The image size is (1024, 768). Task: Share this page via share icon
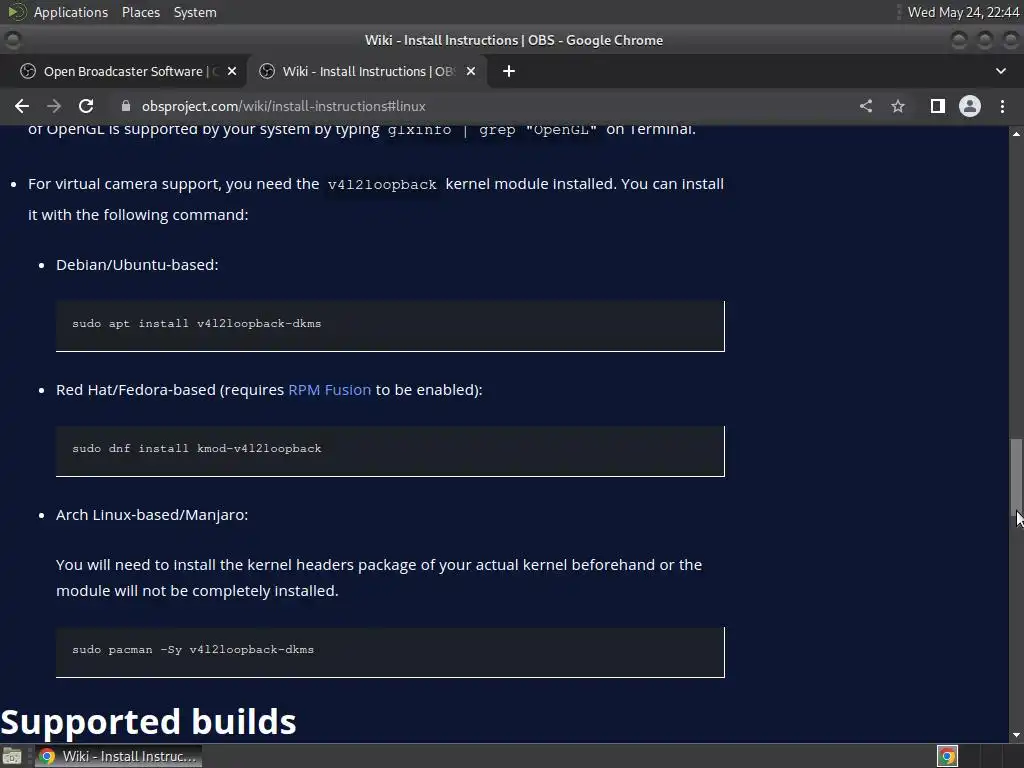coord(866,106)
